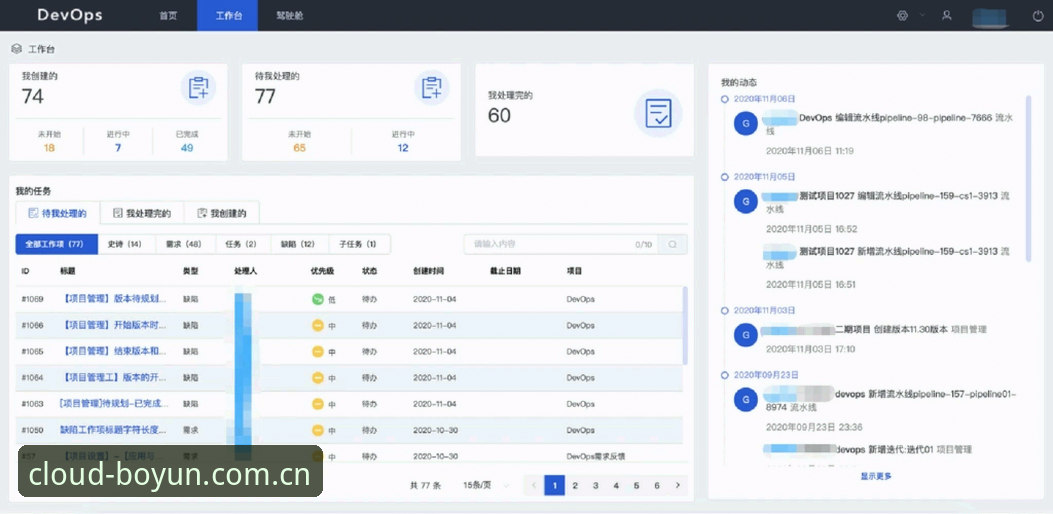Filter by 史诗 (14)

(126, 244)
